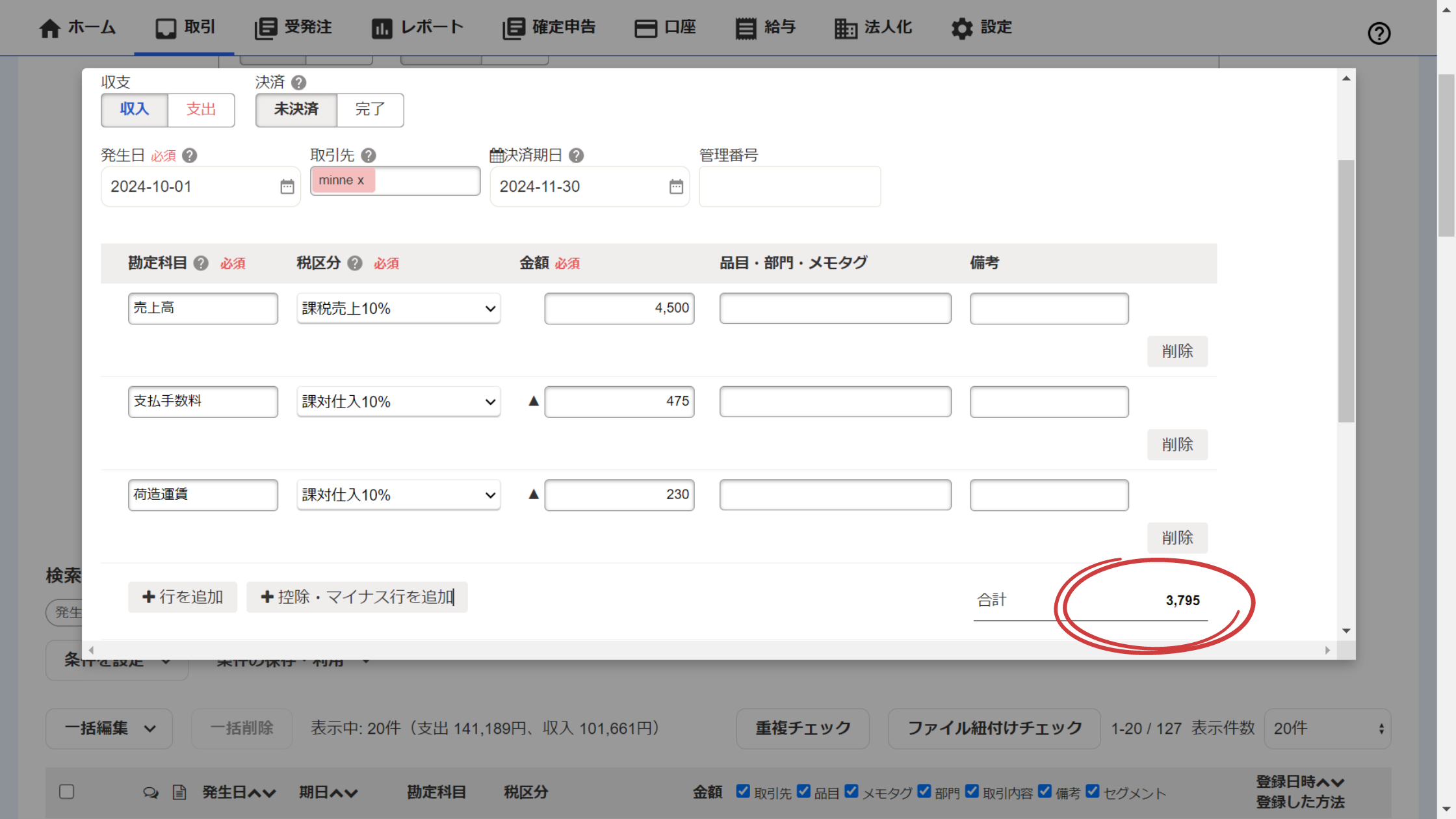Viewport: 1456px width, 819px height.
Task: Open the 決済期日 calendar picker icon
Action: tap(676, 187)
